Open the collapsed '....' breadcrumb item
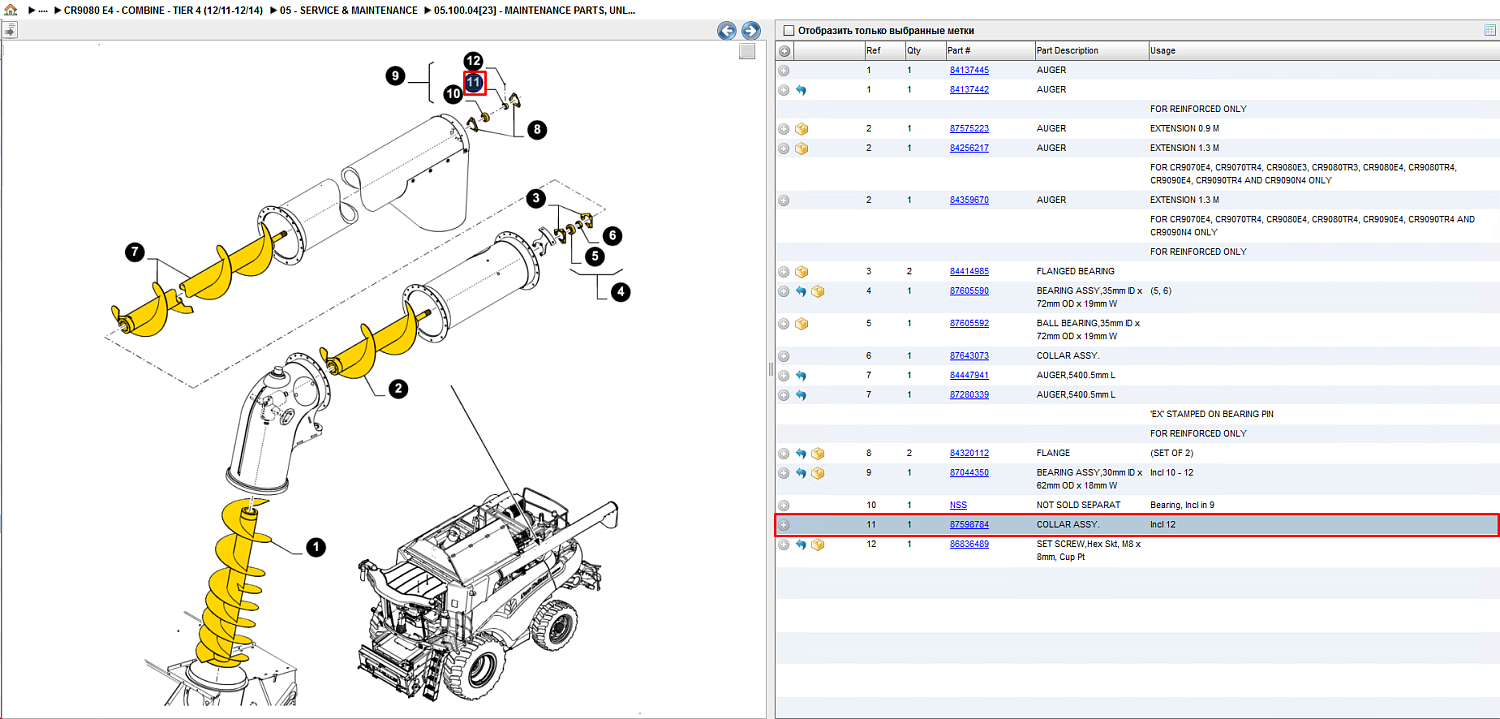 [43, 10]
